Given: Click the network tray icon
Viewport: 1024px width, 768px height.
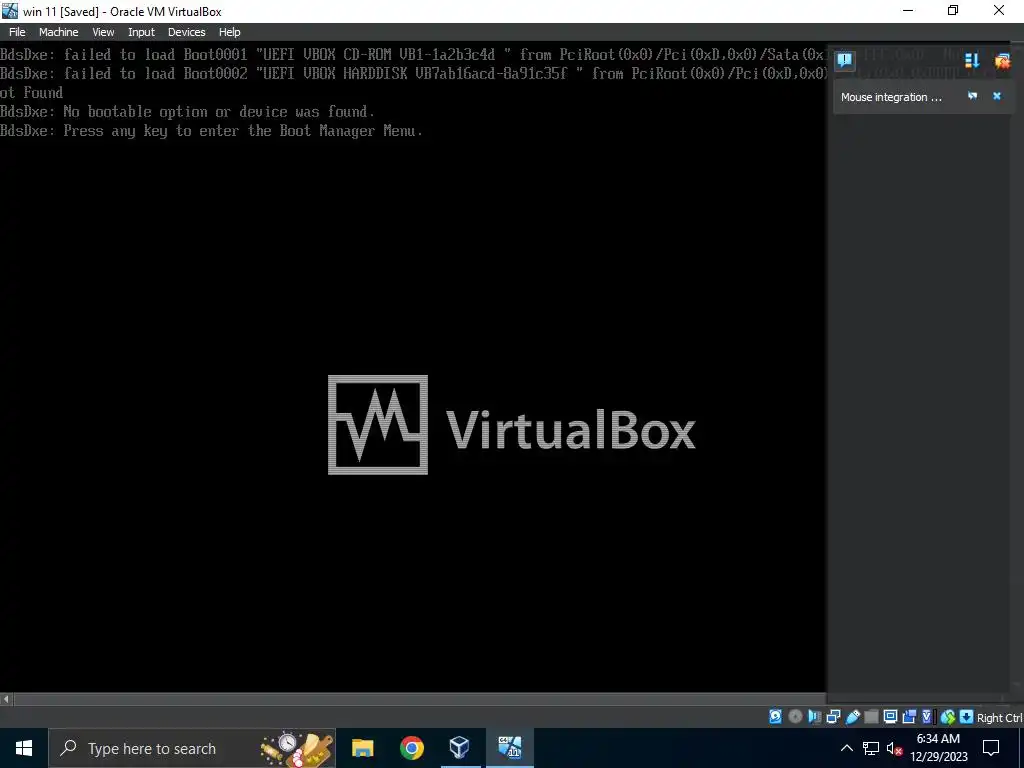Looking at the screenshot, I should (871, 748).
